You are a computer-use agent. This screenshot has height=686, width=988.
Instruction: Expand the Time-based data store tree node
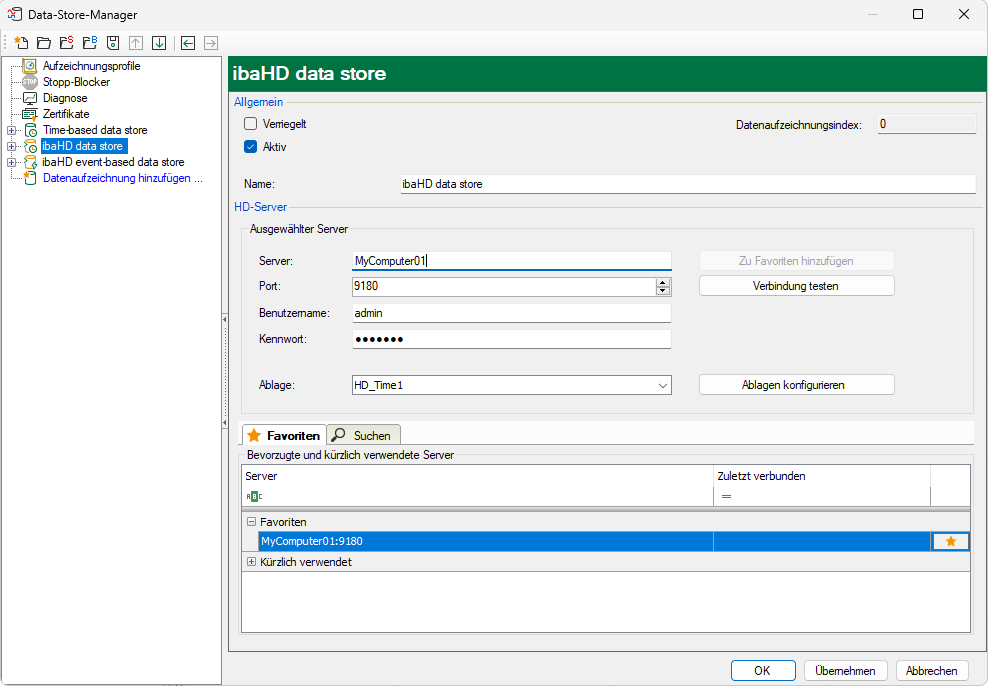11,130
